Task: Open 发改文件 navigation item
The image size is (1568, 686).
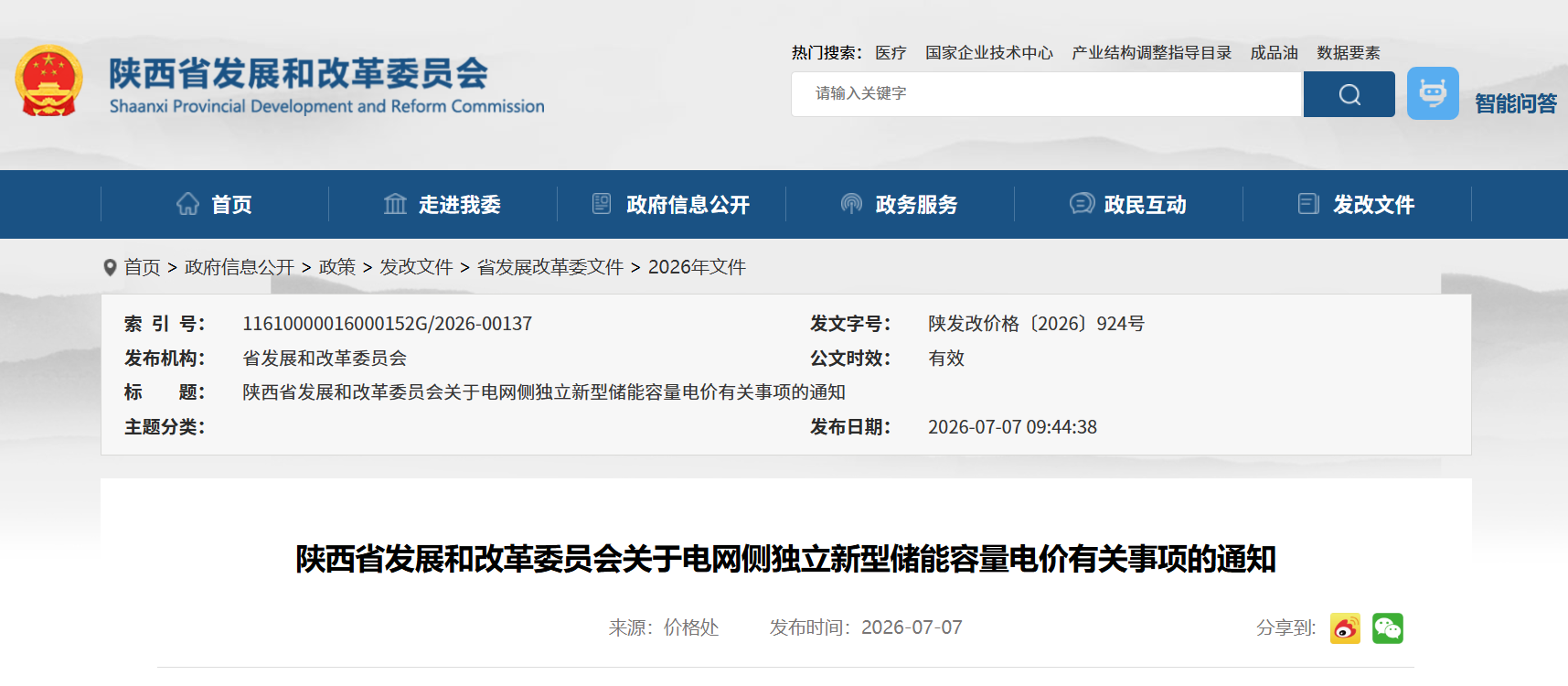Action: pos(1373,205)
